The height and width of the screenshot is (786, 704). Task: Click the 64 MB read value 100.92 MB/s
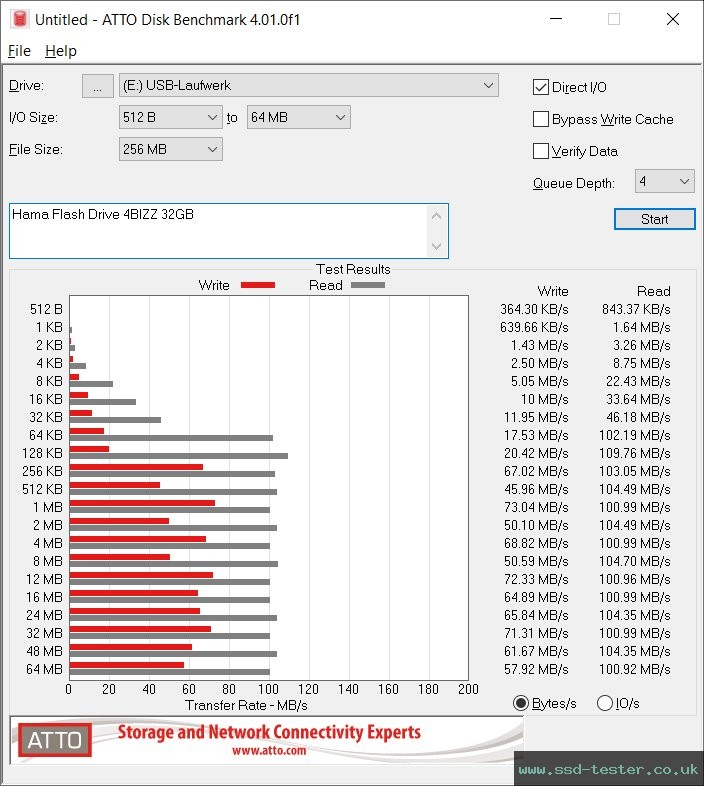[634, 669]
